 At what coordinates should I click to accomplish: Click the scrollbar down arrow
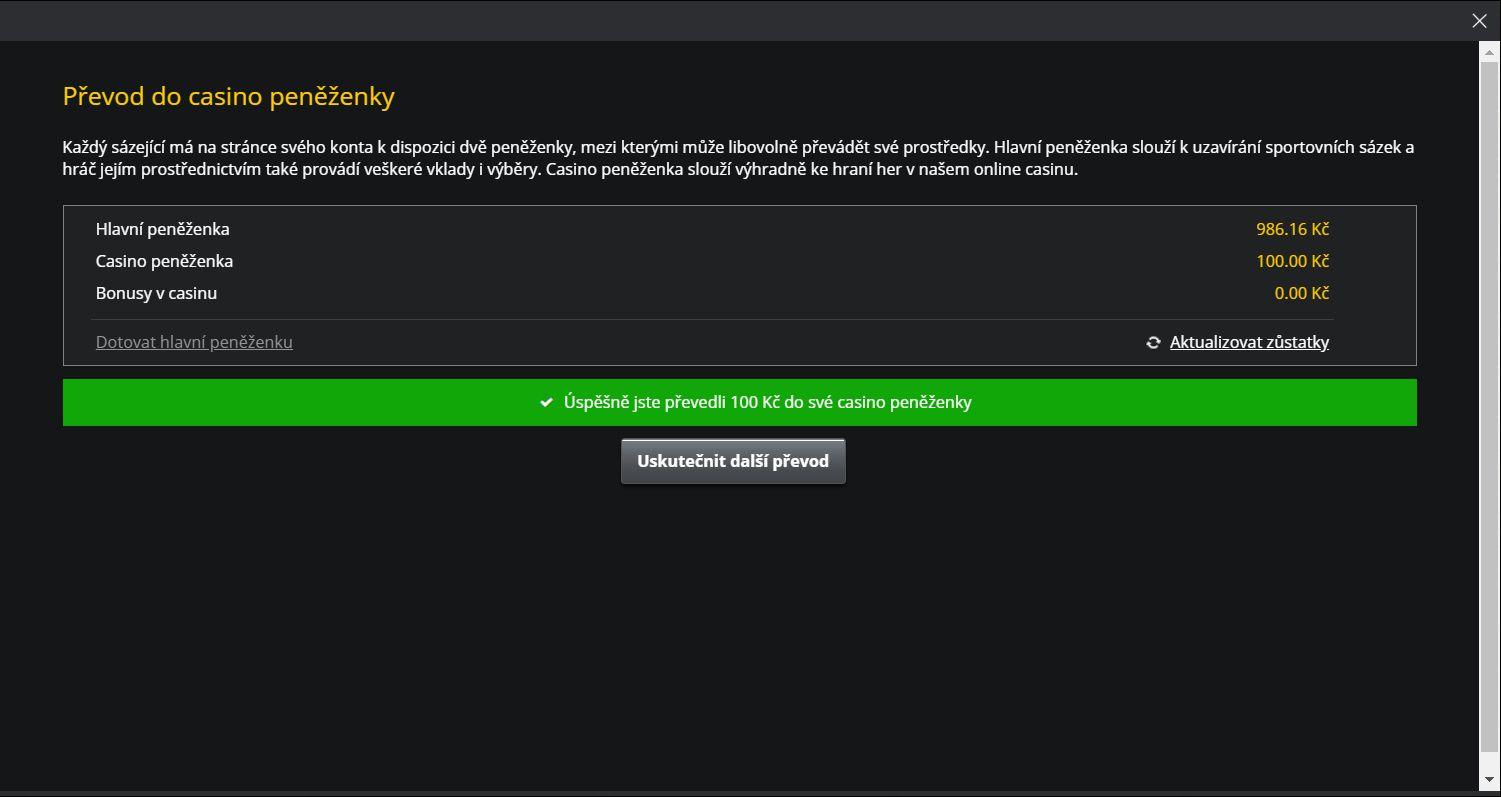(x=1489, y=779)
